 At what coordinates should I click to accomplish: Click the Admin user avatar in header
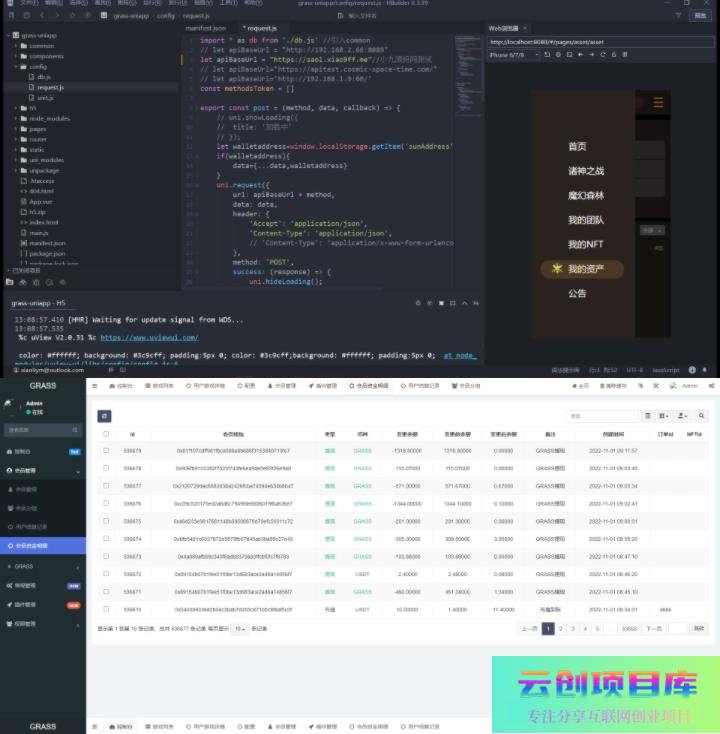point(674,385)
